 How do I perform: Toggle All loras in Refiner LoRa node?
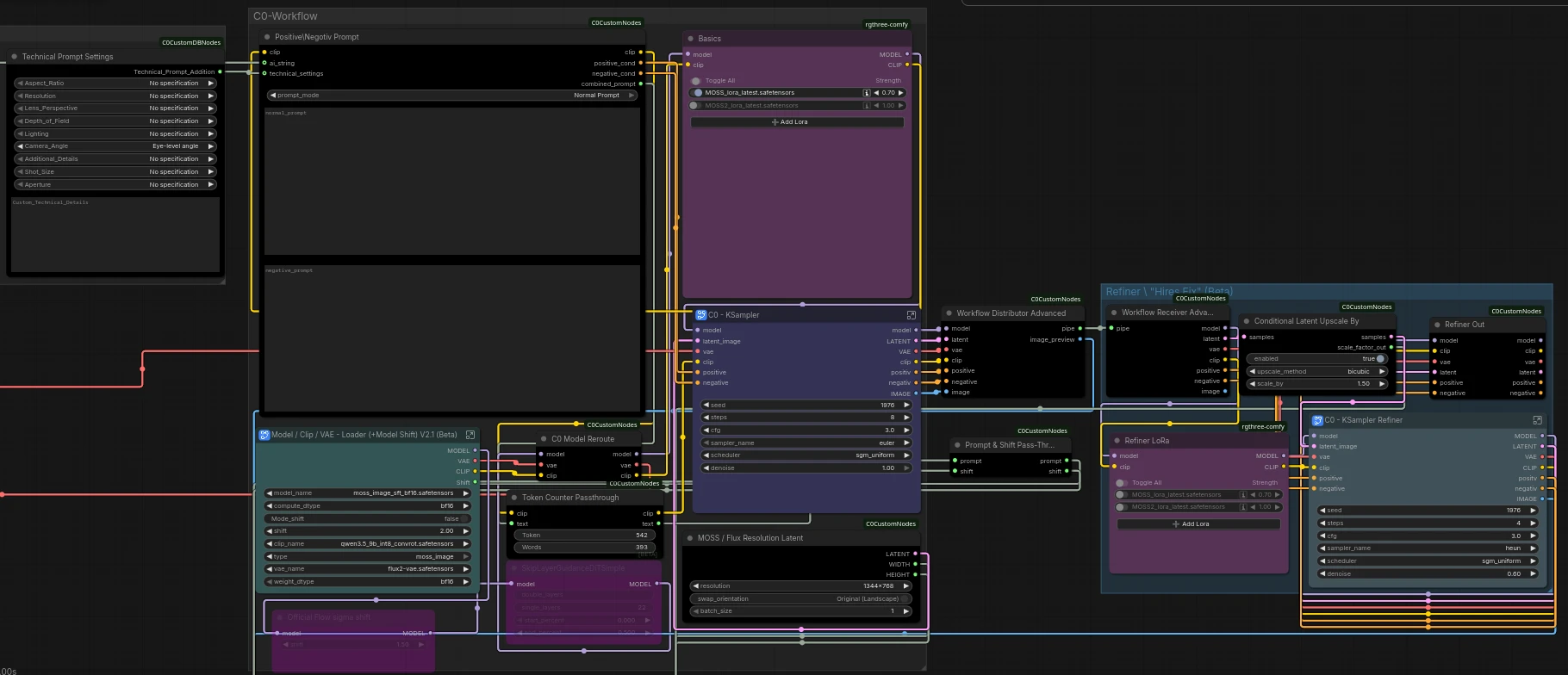[1122, 483]
